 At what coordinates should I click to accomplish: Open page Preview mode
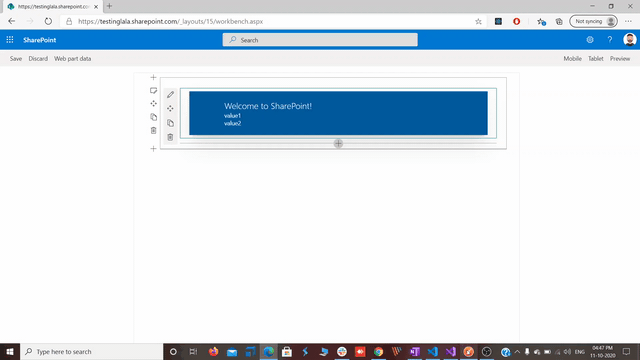click(620, 59)
